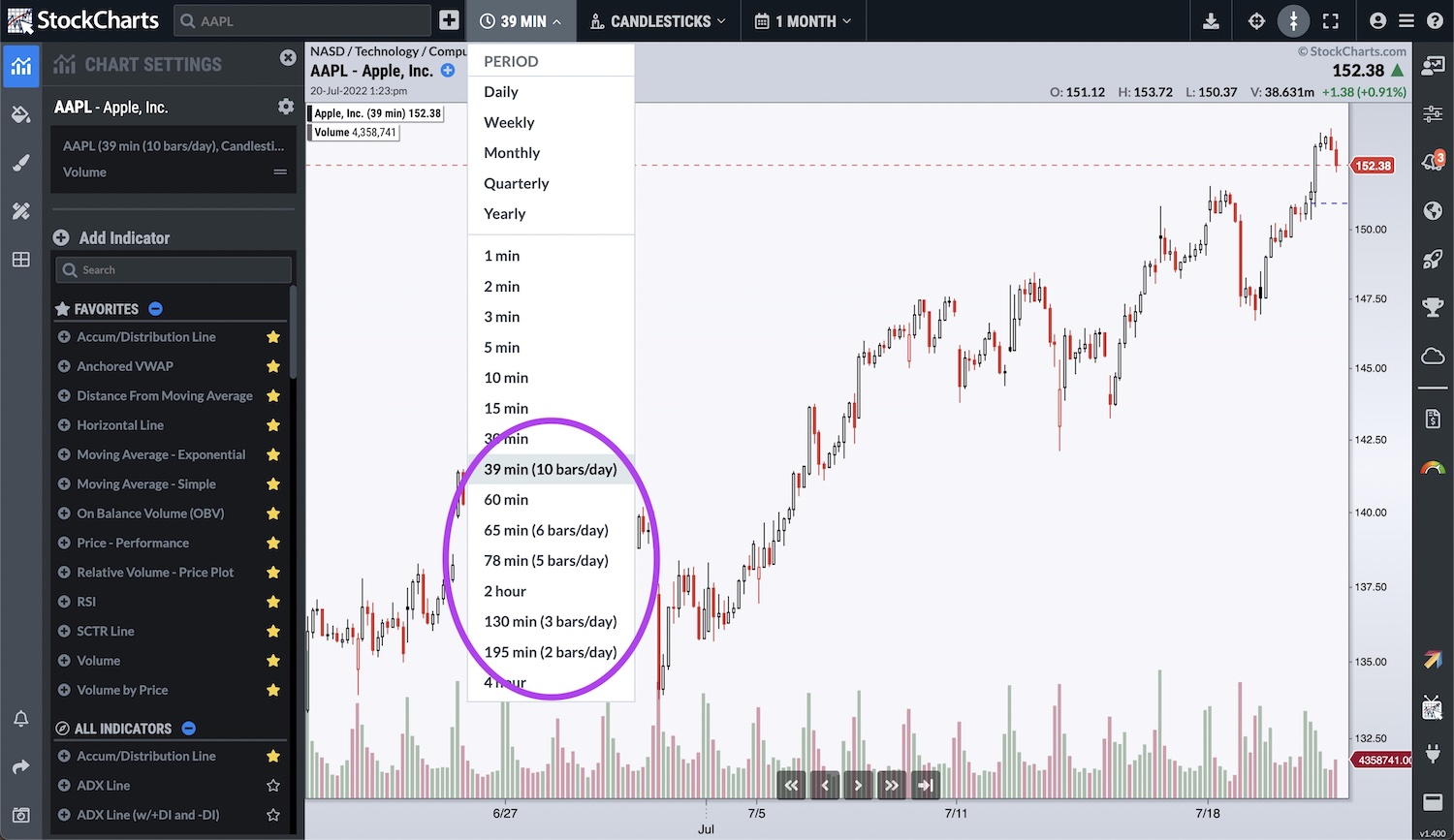This screenshot has width=1454, height=840.
Task: Click the indicator Search field
Action: coord(174,270)
